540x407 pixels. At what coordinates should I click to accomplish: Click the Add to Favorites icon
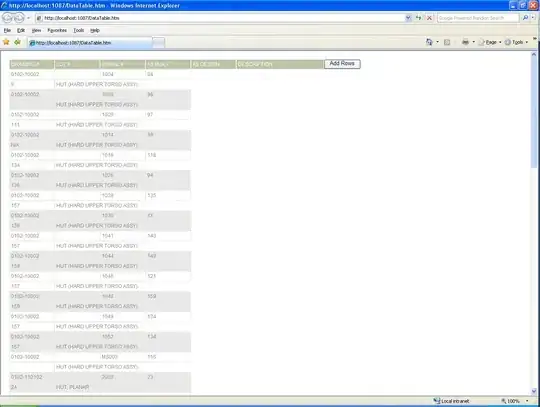point(17,42)
